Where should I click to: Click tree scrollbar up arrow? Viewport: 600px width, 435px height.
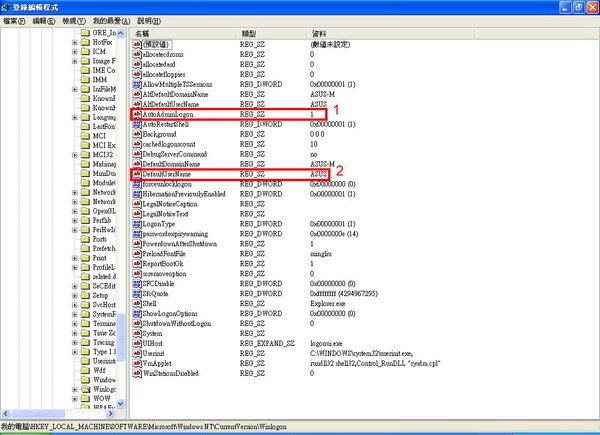coord(121,33)
